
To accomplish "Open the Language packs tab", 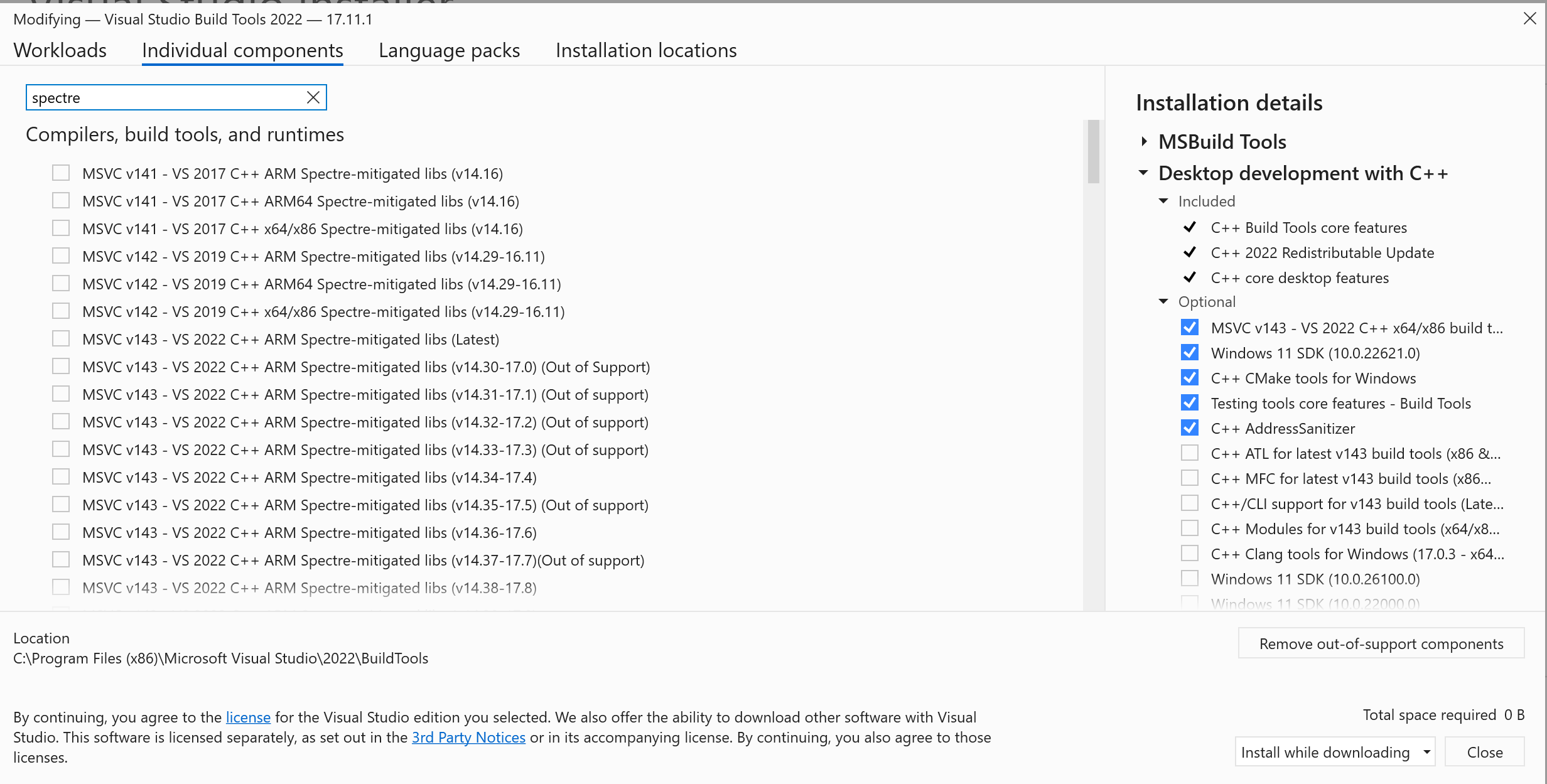I will point(449,50).
